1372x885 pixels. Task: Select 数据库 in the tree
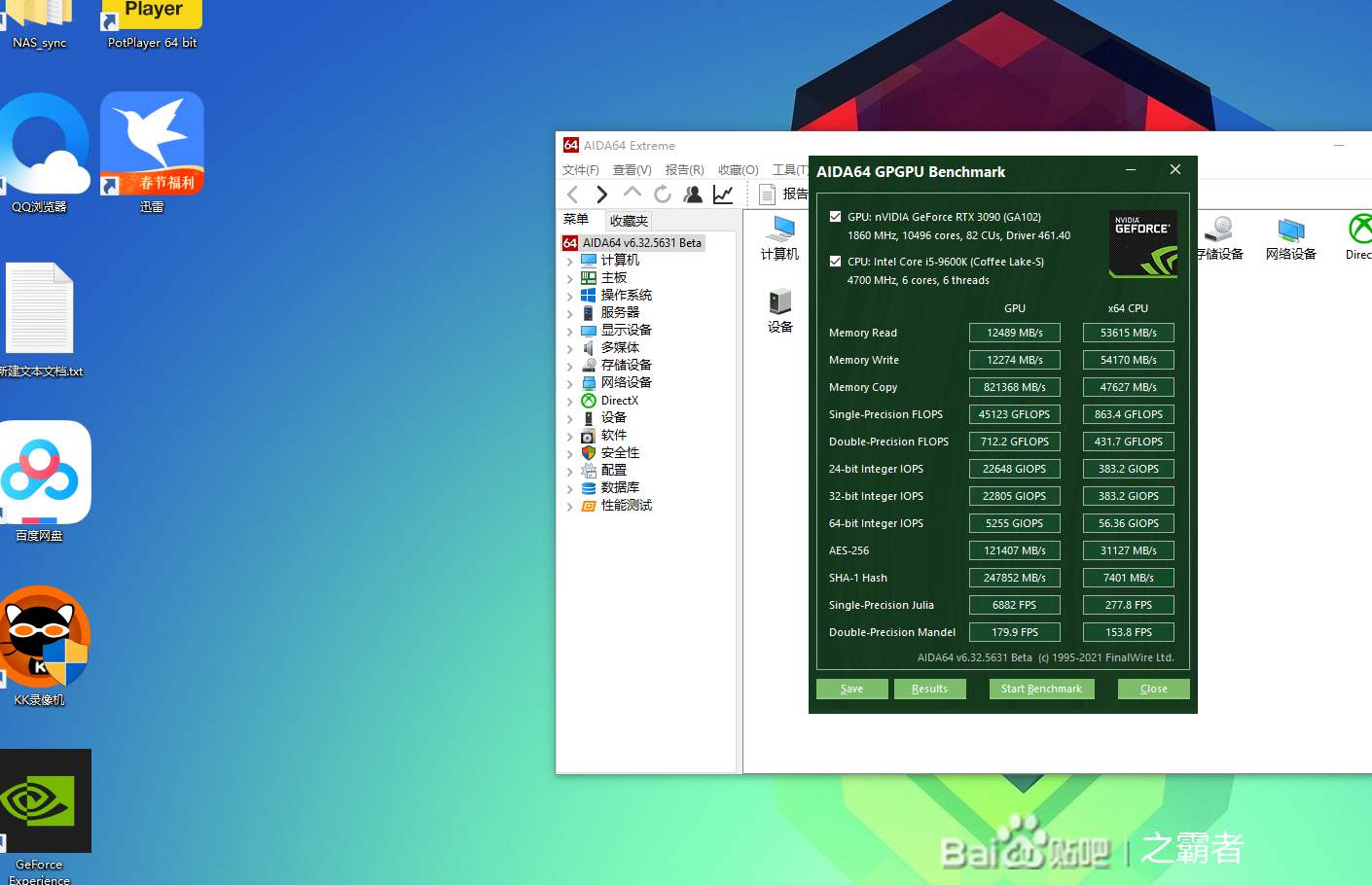[x=620, y=488]
